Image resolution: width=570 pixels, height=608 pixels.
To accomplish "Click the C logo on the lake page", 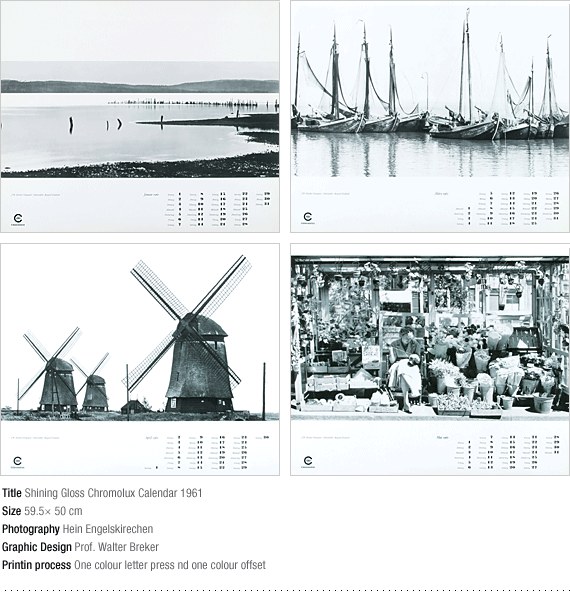I will 17,219.
